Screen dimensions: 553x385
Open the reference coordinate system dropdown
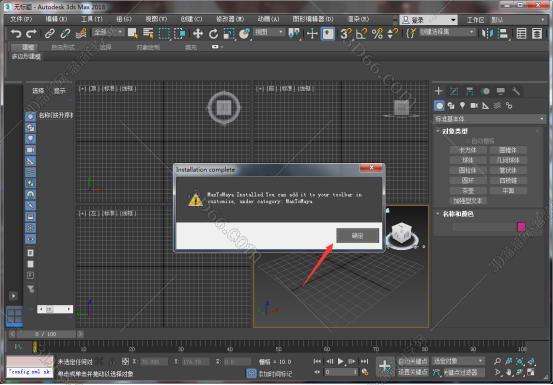pyautogui.click(x=269, y=32)
